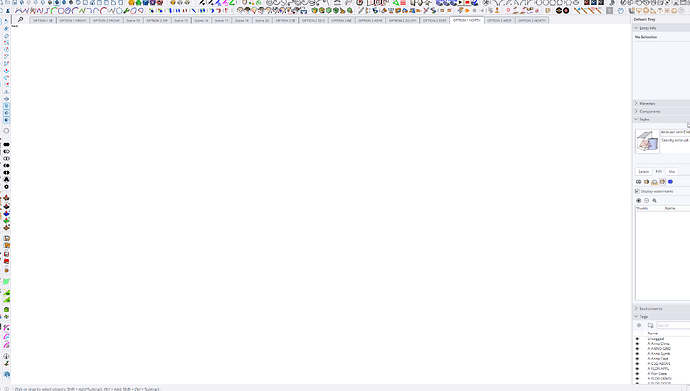
Task: Open the Scene 20 tab
Action: tap(262, 20)
